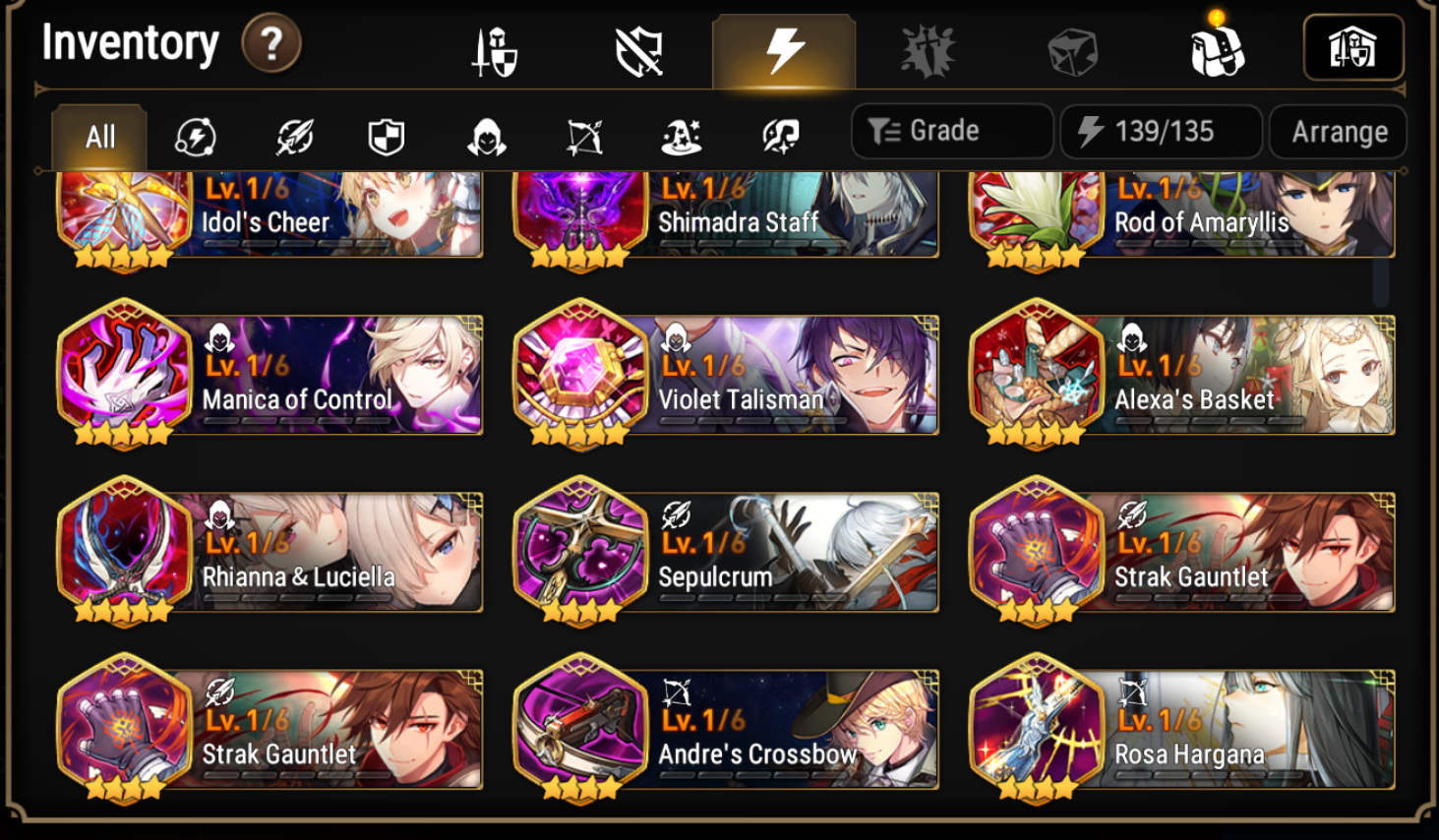This screenshot has width=1439, height=840.
Task: Open the dice cube inventory tab
Action: coord(1071,51)
